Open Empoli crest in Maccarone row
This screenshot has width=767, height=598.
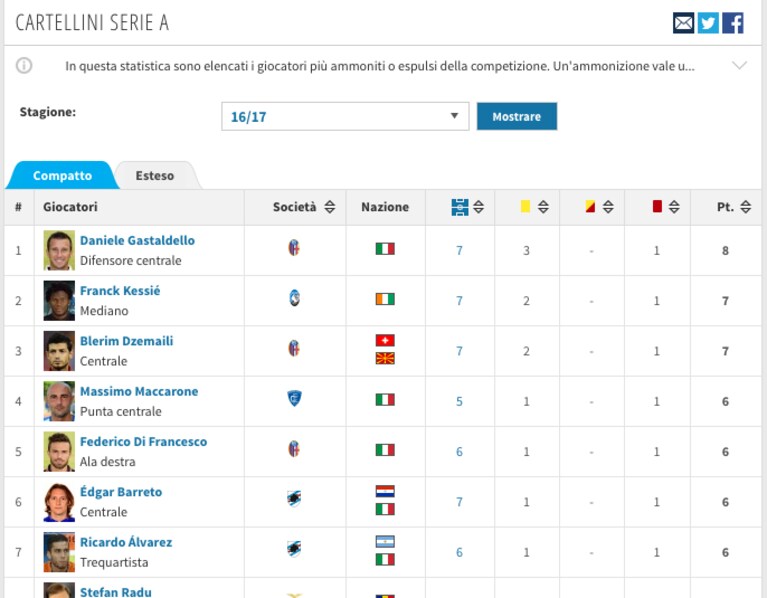(x=294, y=399)
